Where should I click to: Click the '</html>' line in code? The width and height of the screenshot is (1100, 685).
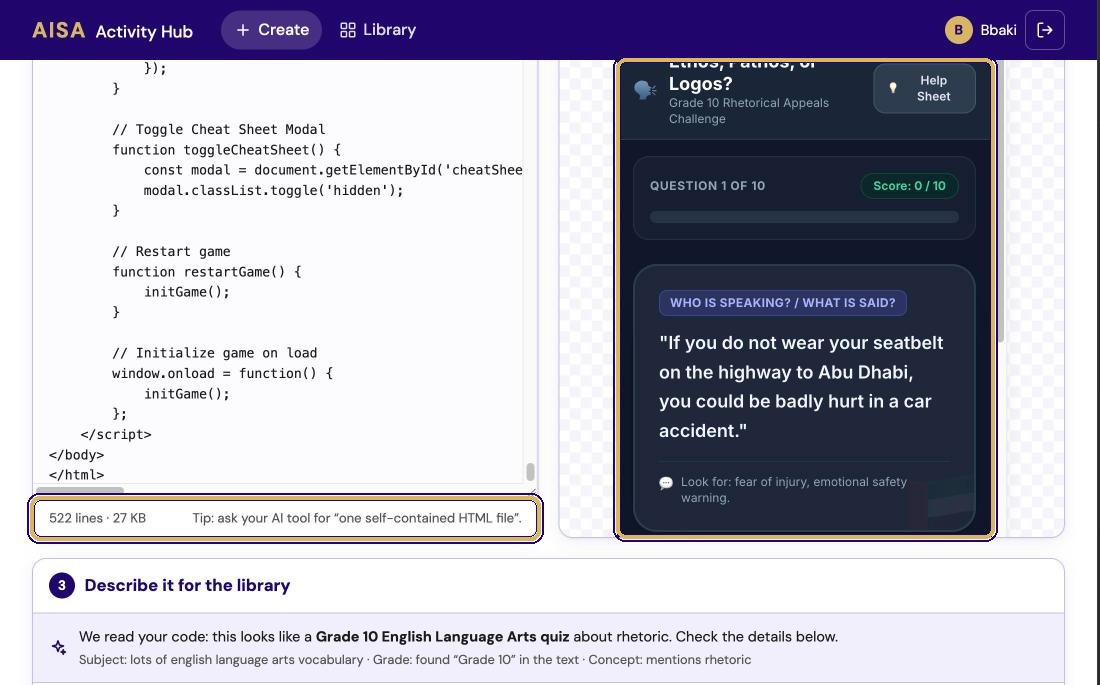(76, 475)
